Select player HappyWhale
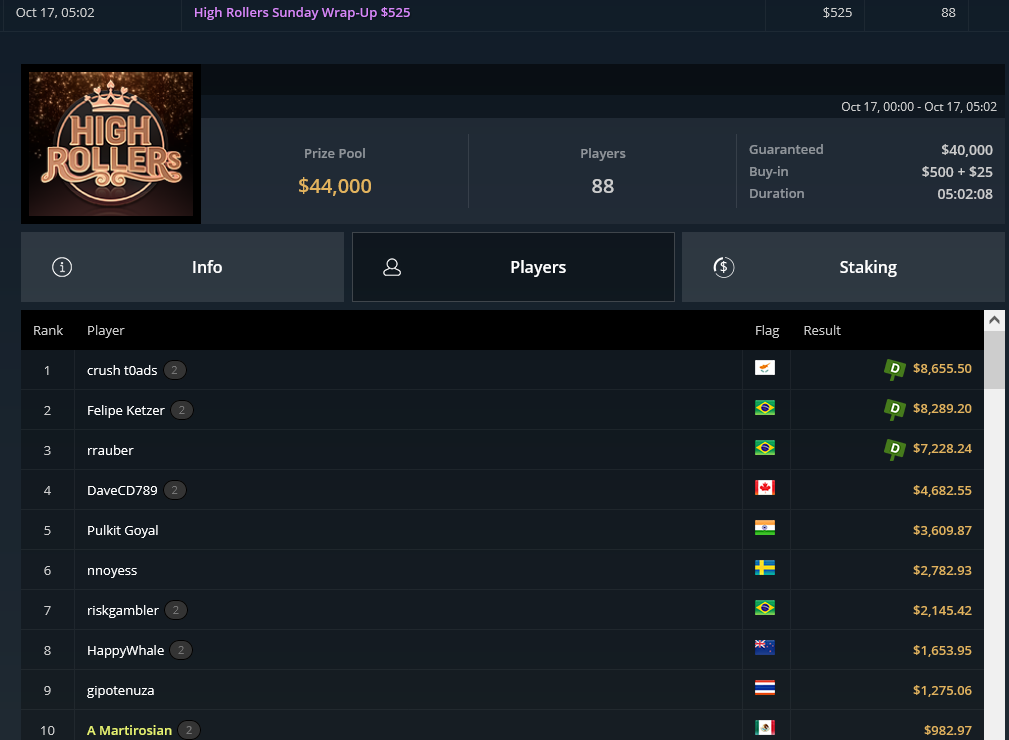1009x740 pixels. click(x=125, y=650)
